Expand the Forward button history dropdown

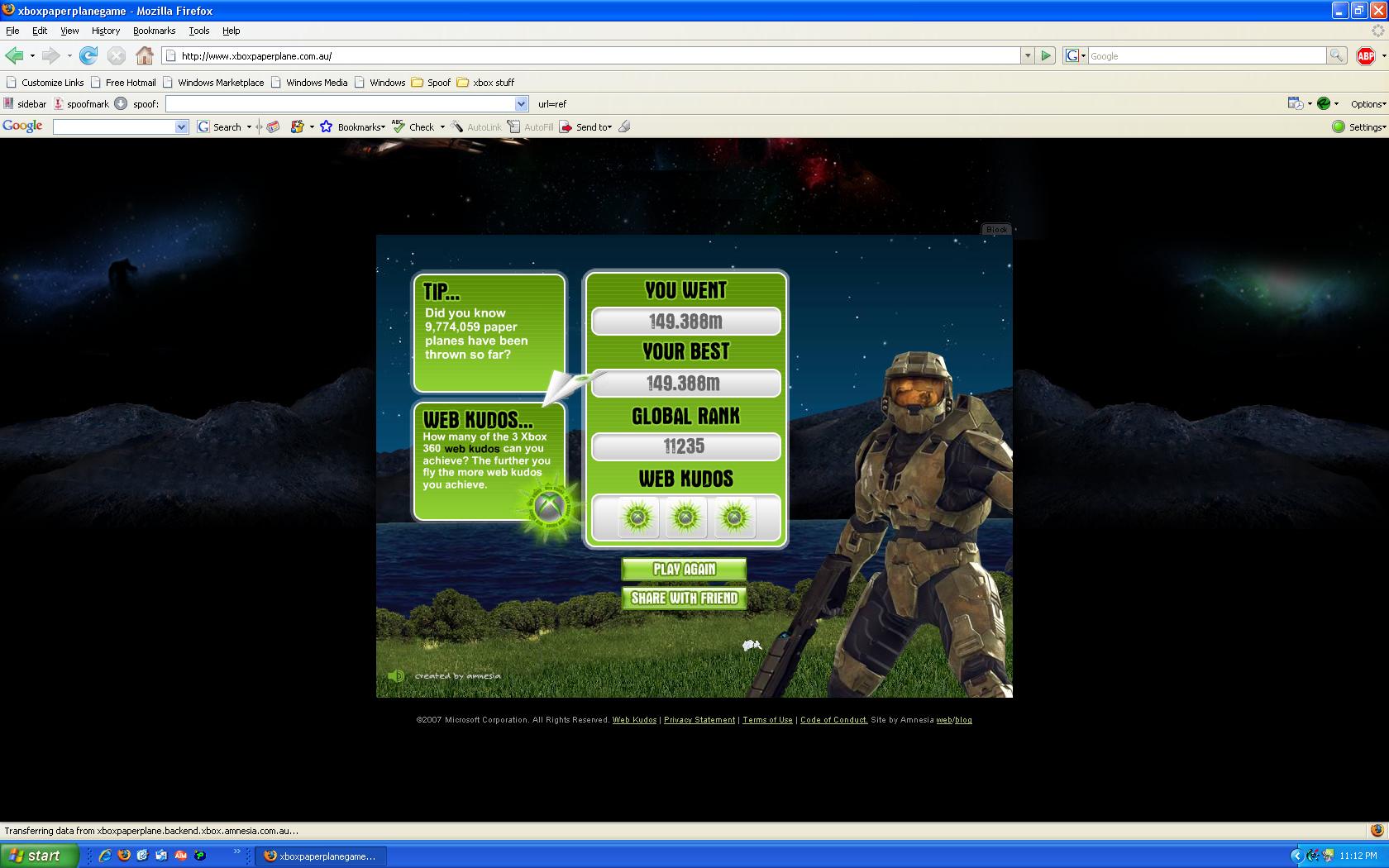click(x=69, y=55)
